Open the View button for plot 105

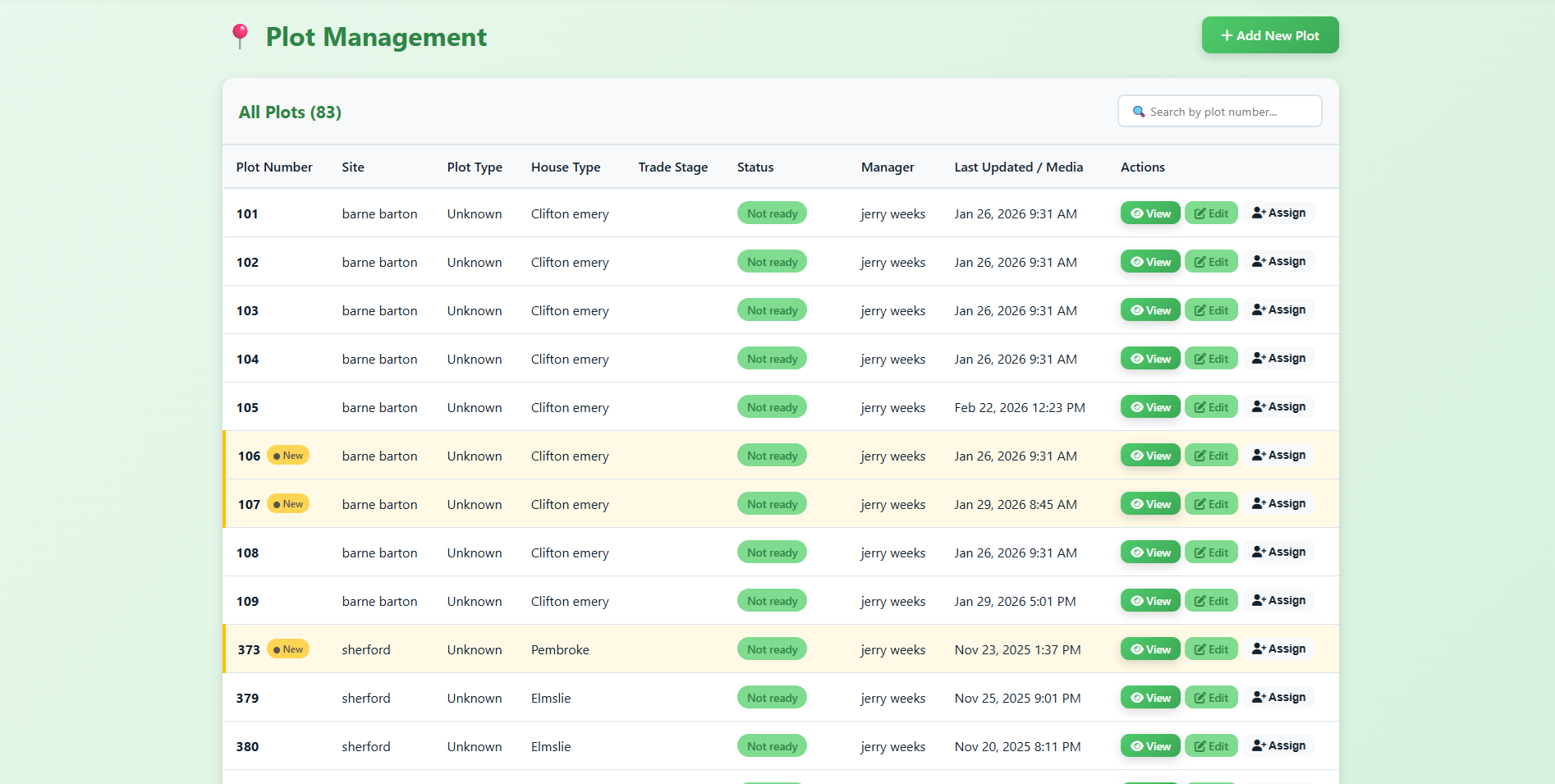click(1149, 407)
